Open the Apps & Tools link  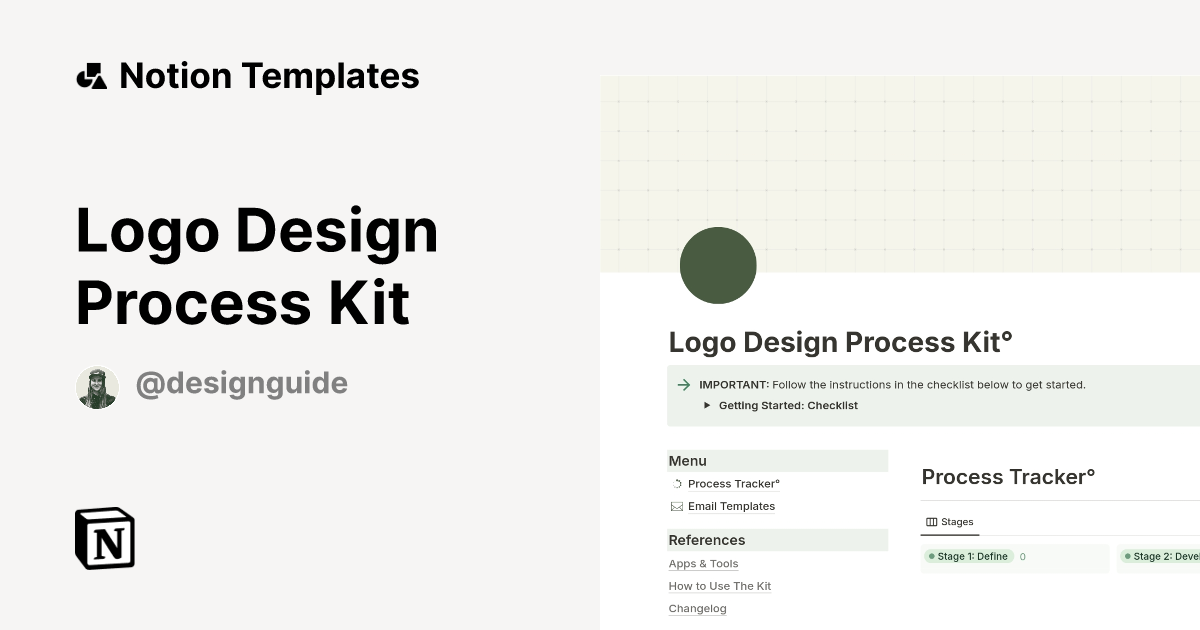[703, 564]
